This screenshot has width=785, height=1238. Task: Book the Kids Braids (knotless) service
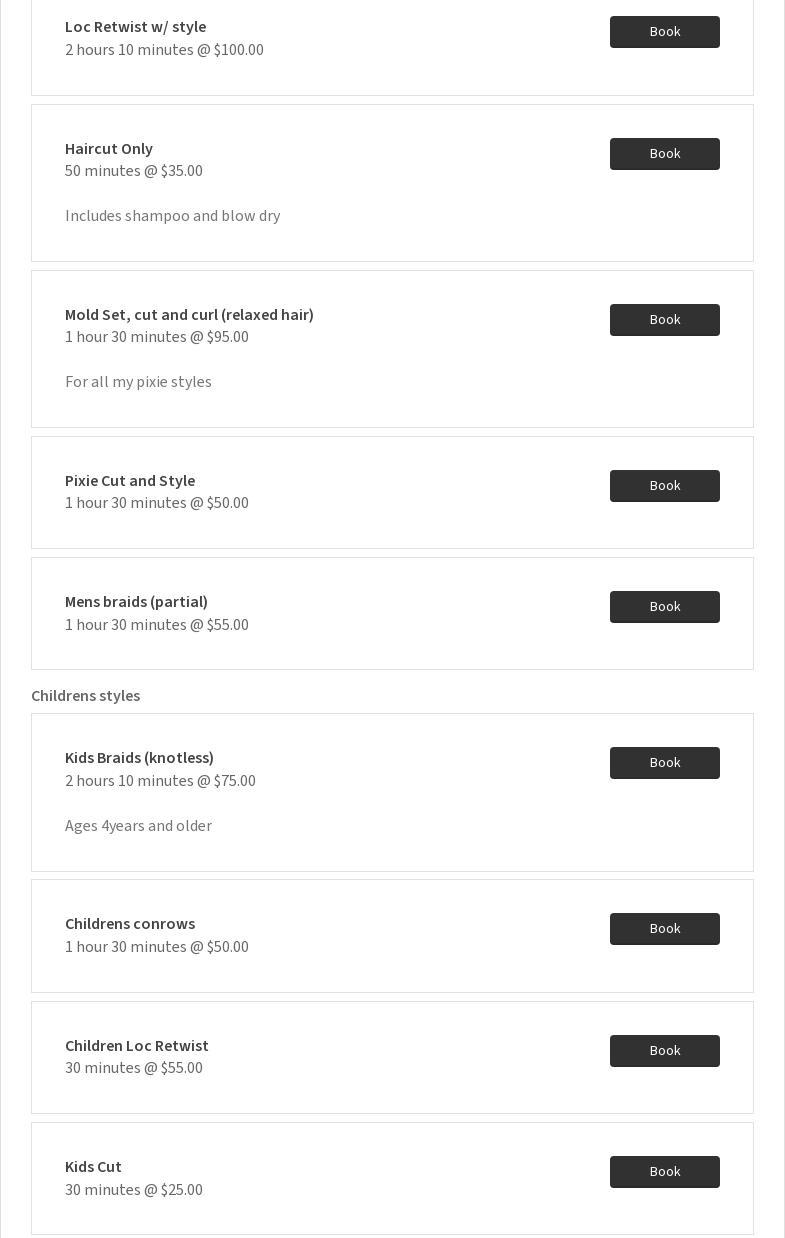pos(664,763)
